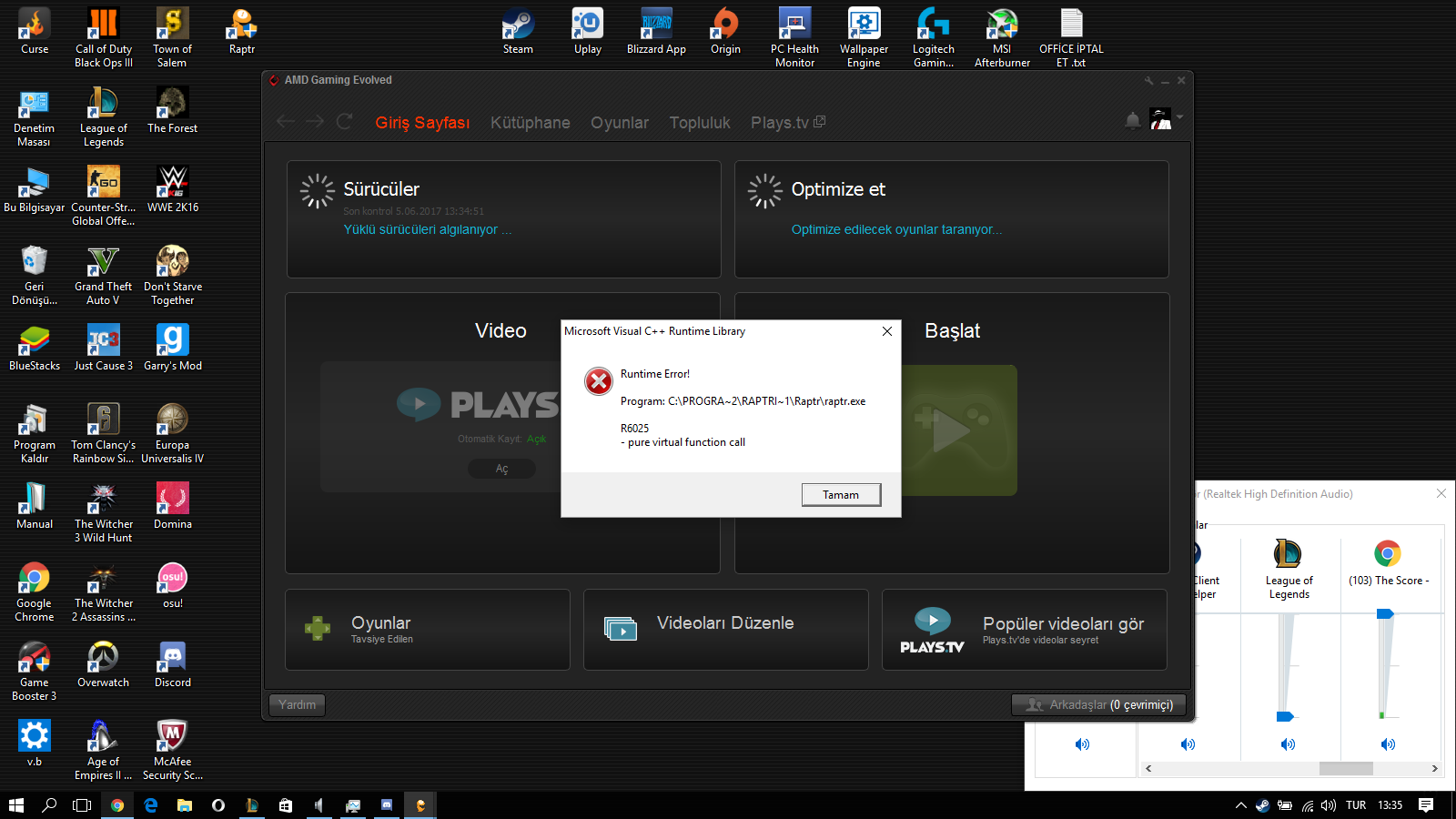The height and width of the screenshot is (819, 1456).
Task: Click the Steam icon in the system tray
Action: pyautogui.click(x=1262, y=805)
